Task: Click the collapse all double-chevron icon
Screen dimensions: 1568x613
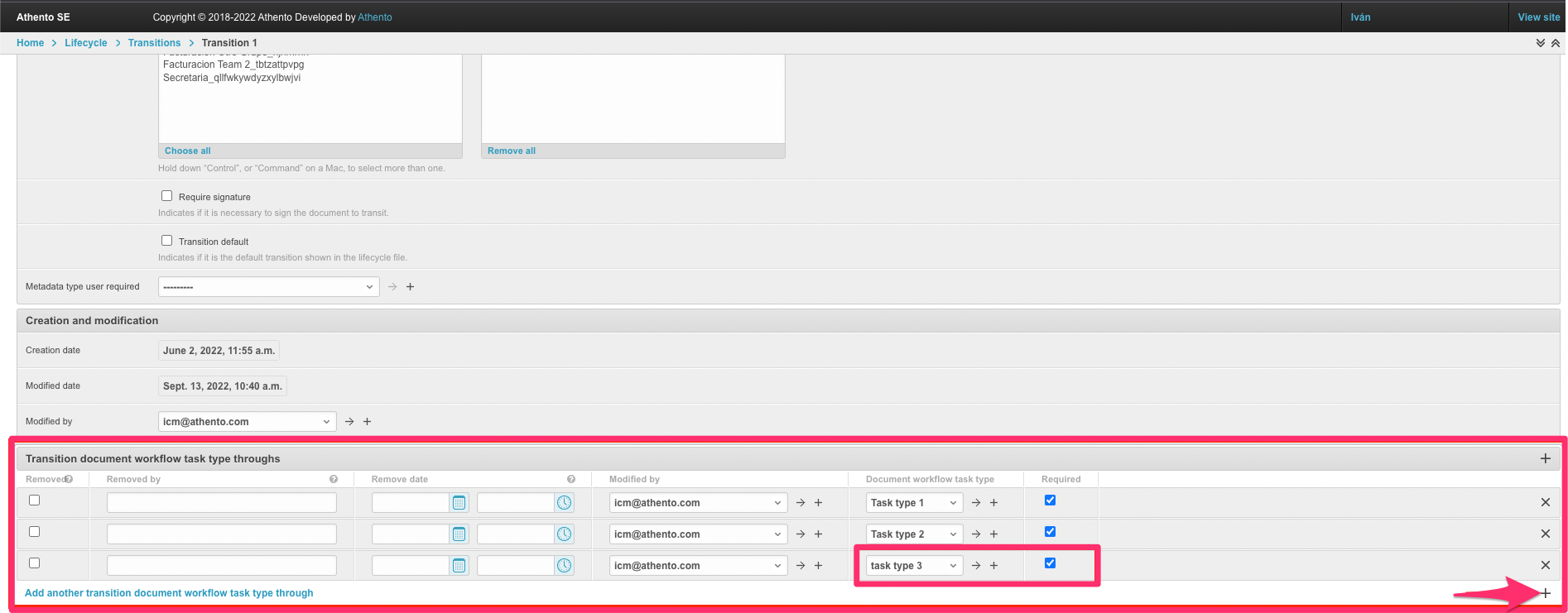Action: click(1556, 43)
